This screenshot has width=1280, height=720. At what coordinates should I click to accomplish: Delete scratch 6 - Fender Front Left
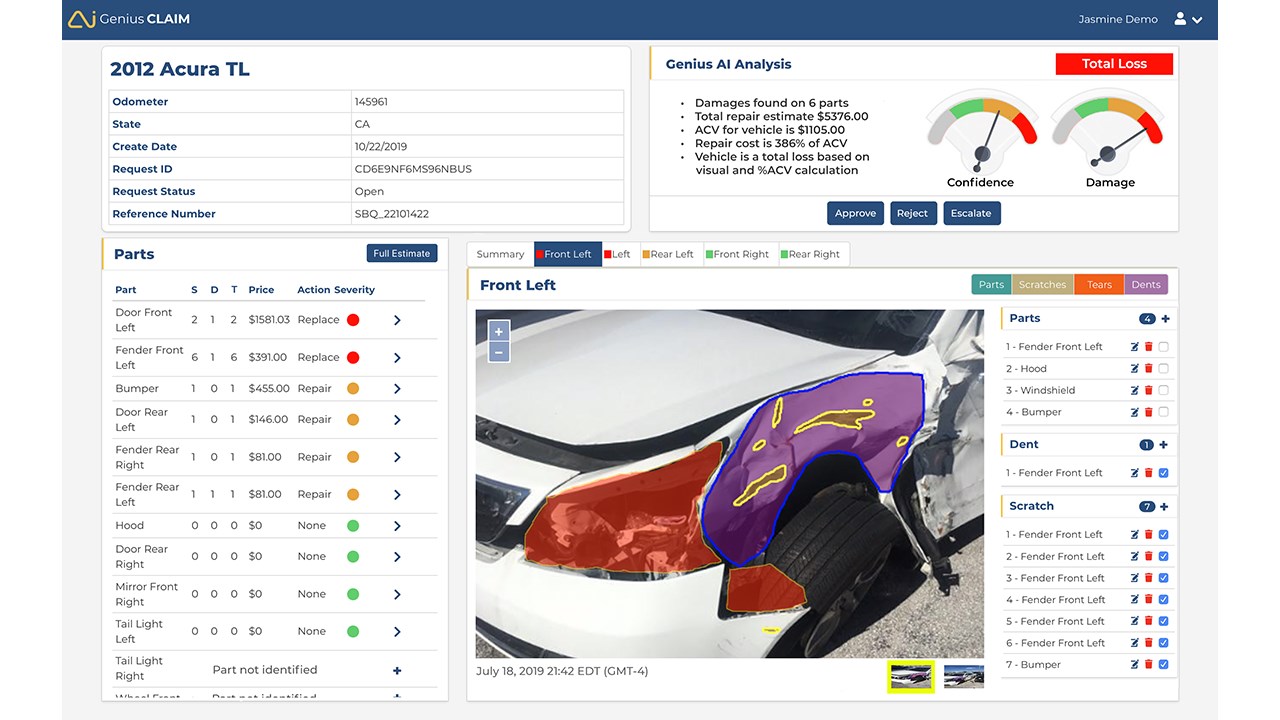(x=1148, y=643)
